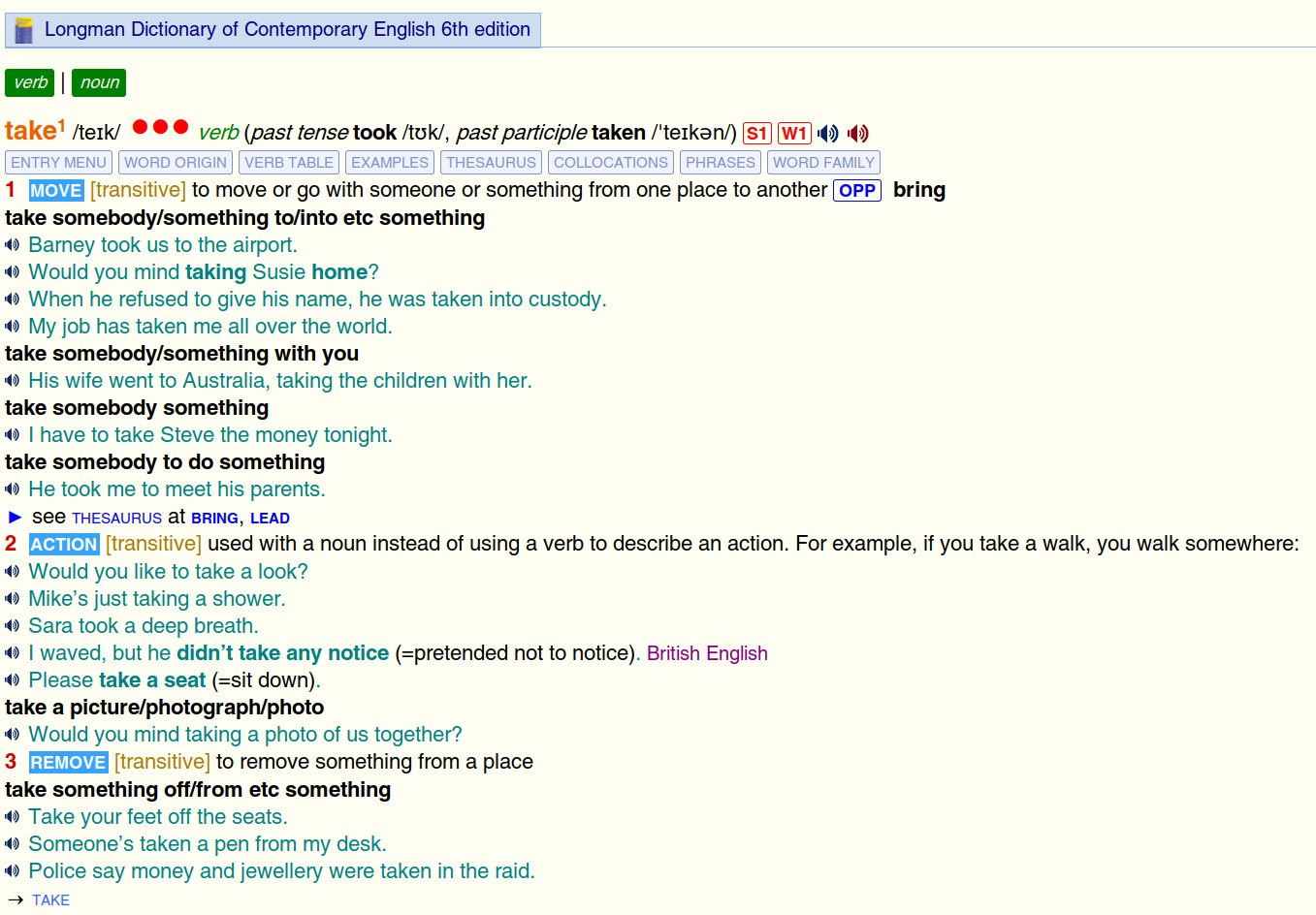This screenshot has width=1316, height=915.
Task: Click pattern 'take somebody to do something'
Action: point(165,462)
